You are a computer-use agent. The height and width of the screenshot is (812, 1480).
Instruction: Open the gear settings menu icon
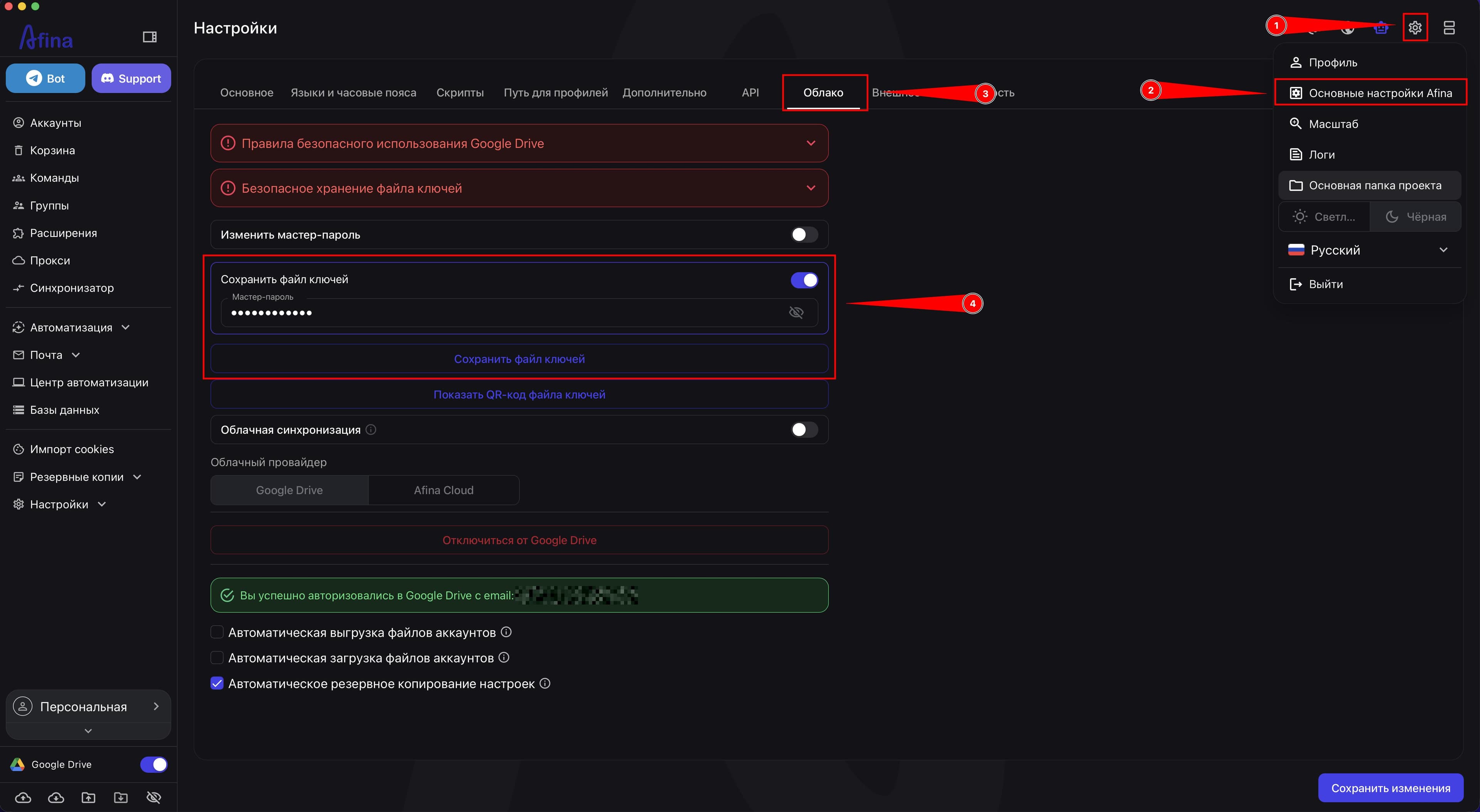tap(1414, 27)
